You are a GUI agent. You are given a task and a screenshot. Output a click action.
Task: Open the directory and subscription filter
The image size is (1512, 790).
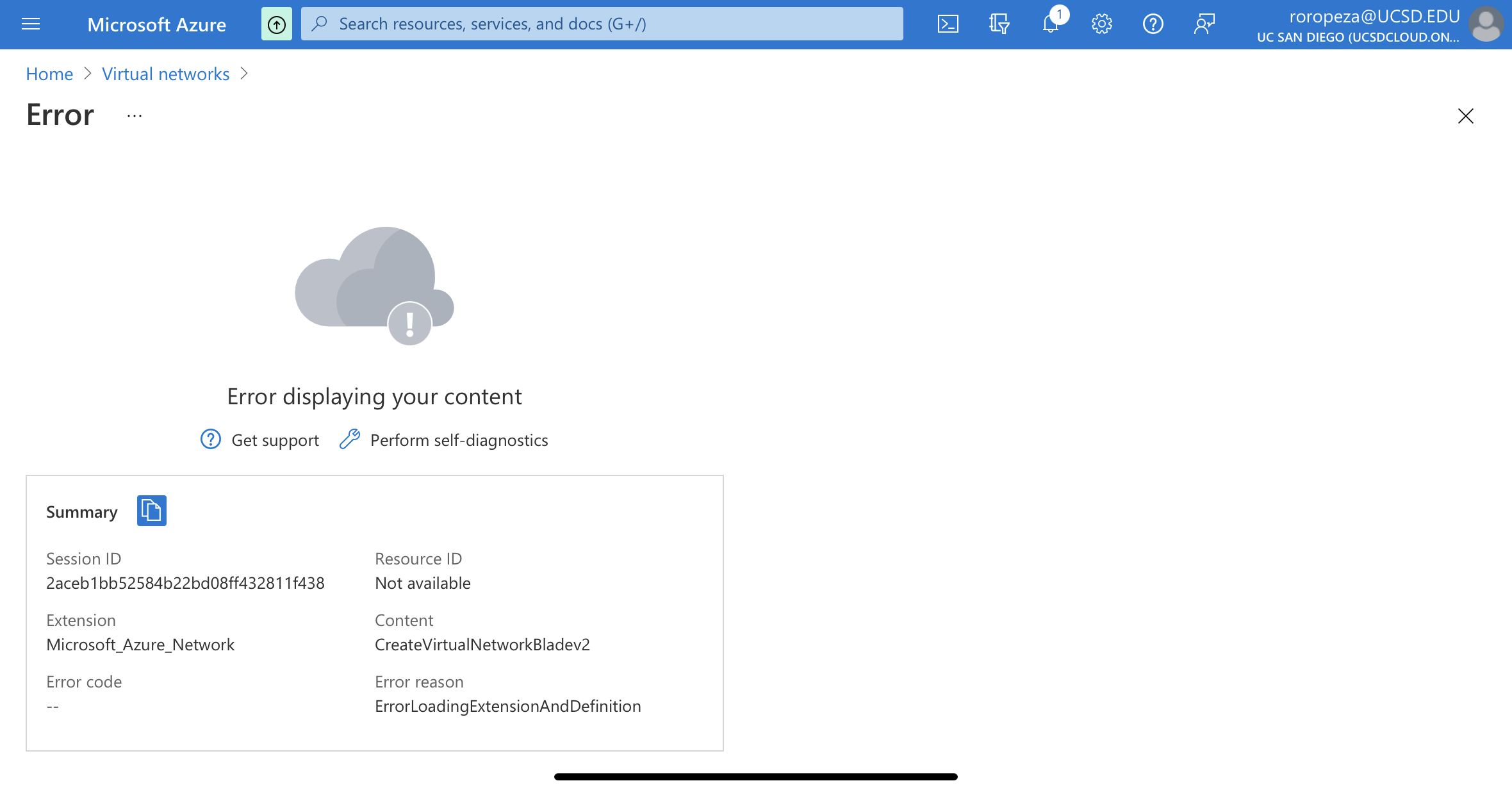[999, 24]
